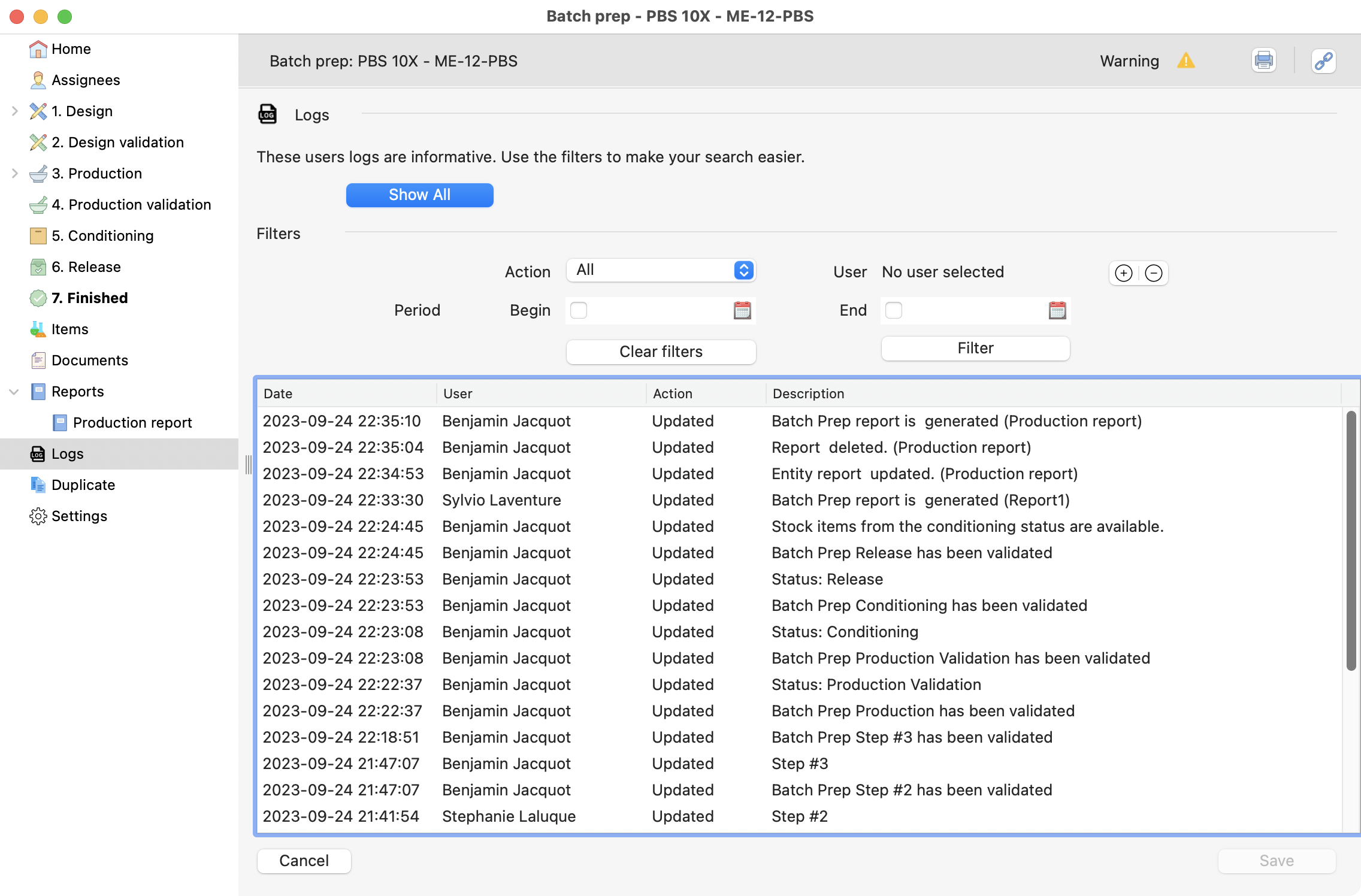The width and height of the screenshot is (1361, 896).
Task: Click the Settings gear icon
Action: (x=38, y=516)
